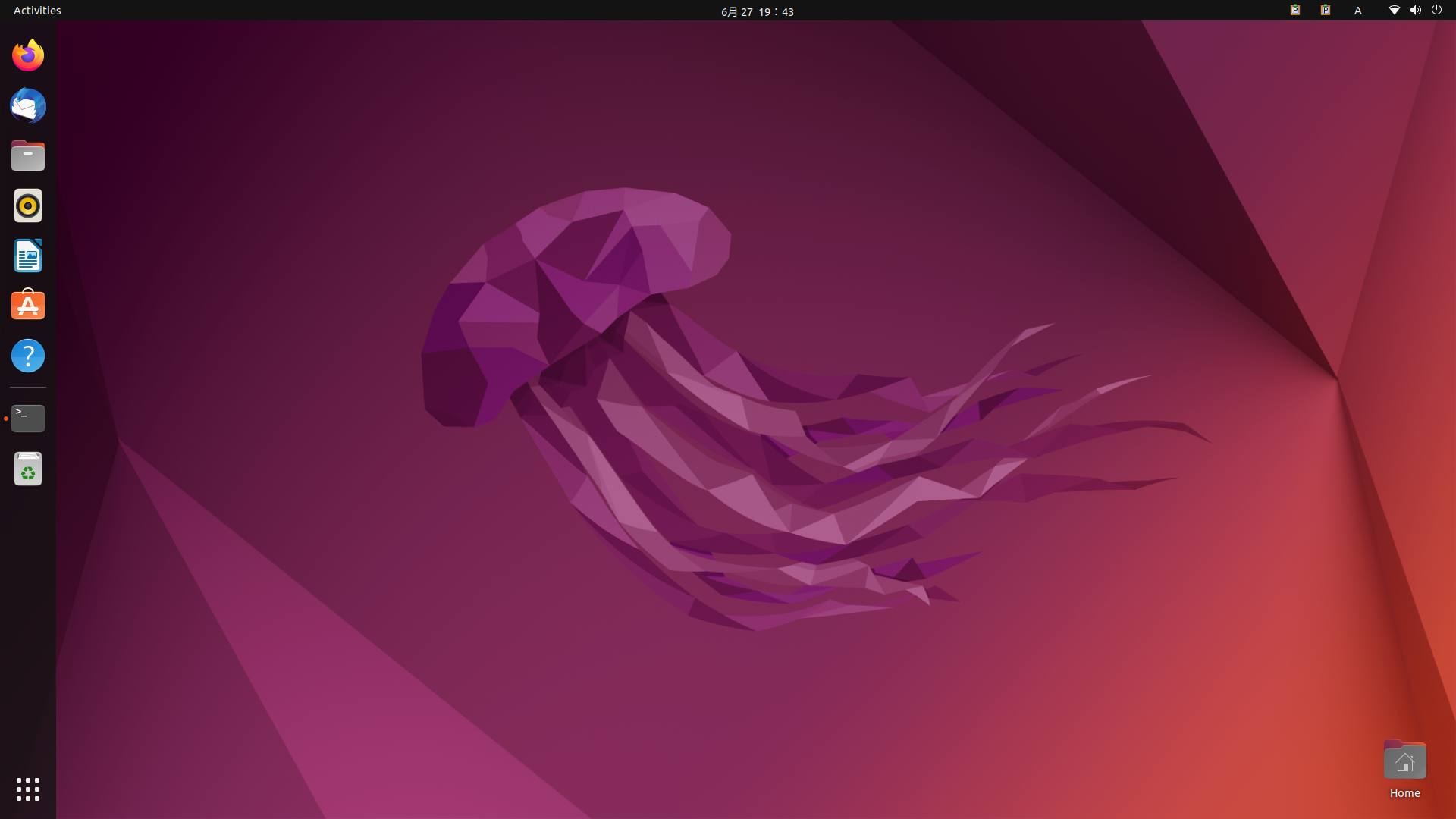Image resolution: width=1456 pixels, height=819 pixels.
Task: Show Applications grid button
Action: [x=28, y=789]
